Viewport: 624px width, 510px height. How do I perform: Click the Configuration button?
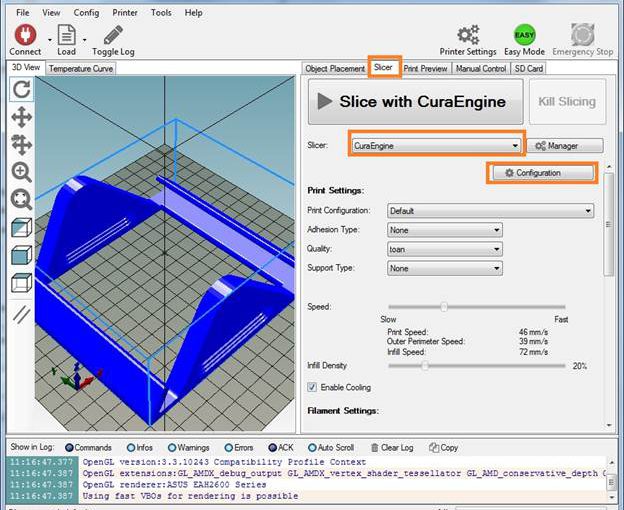pos(541,173)
